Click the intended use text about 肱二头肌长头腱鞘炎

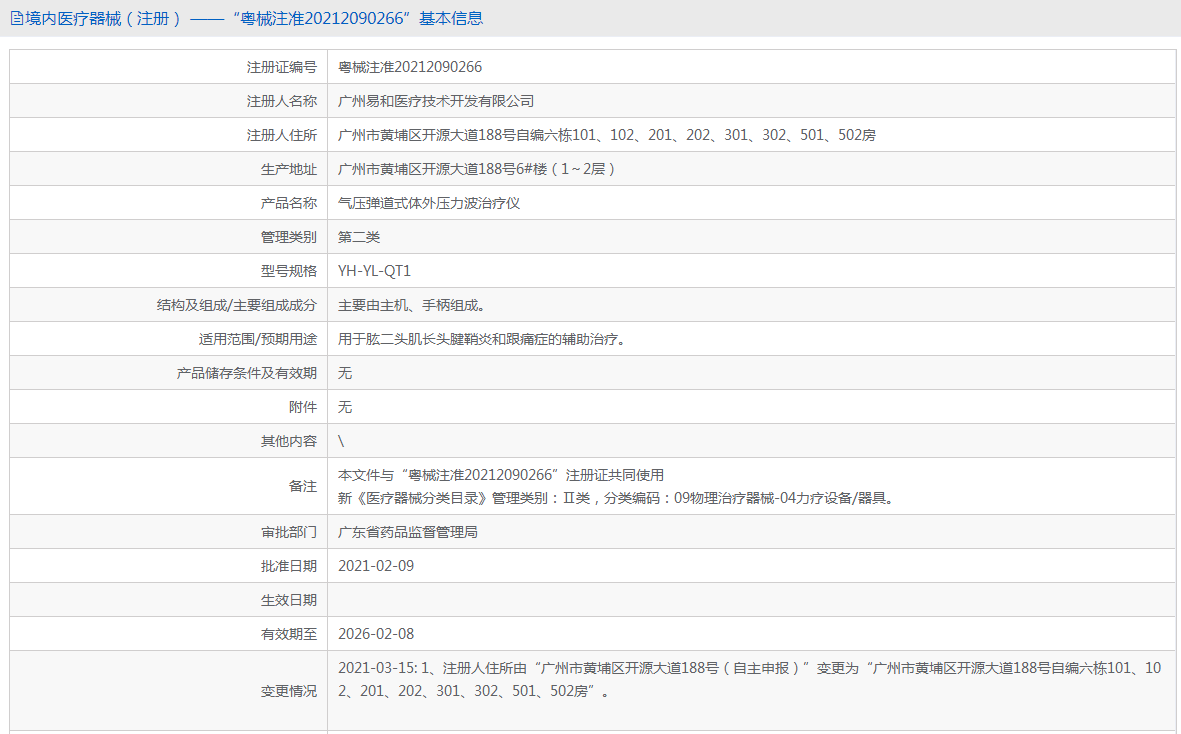pyautogui.click(x=484, y=339)
